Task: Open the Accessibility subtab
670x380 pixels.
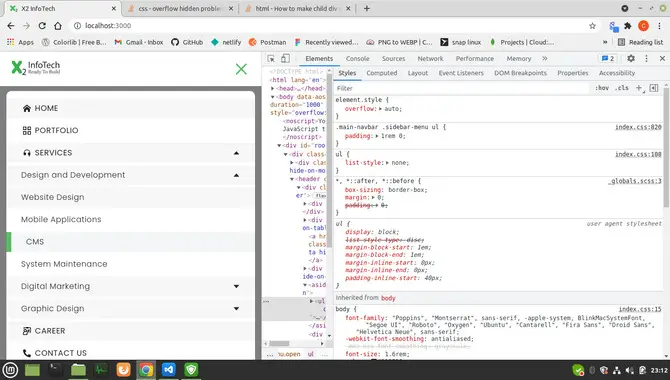Action: pyautogui.click(x=617, y=73)
